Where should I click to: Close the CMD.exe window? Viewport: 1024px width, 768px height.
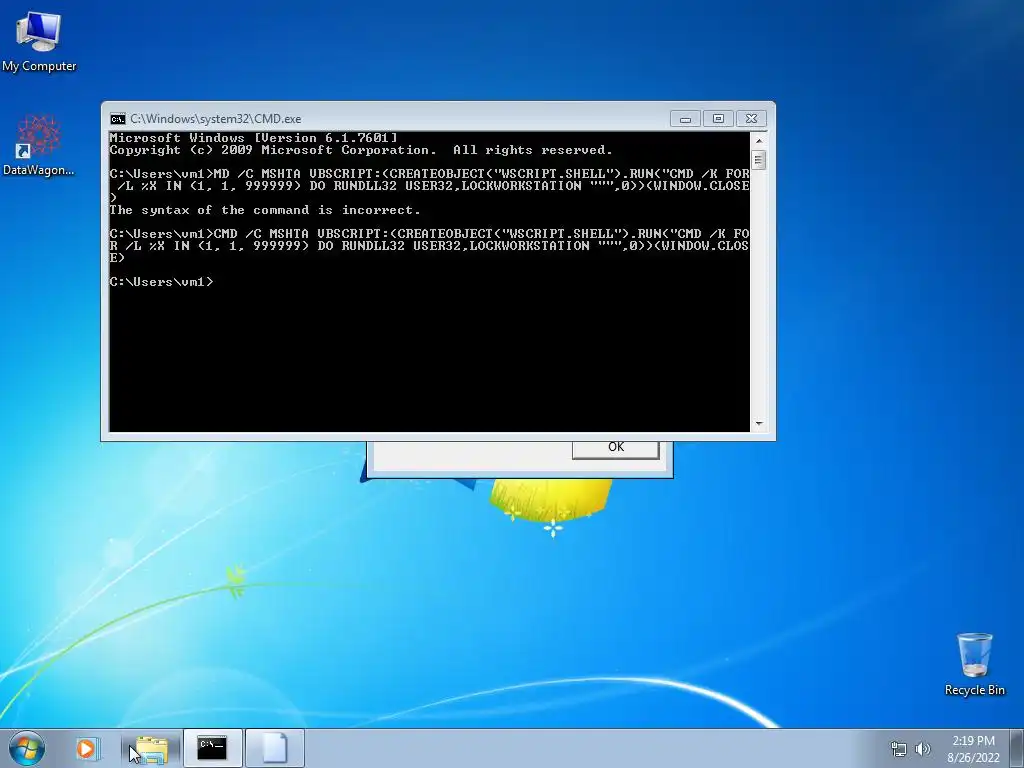click(751, 119)
